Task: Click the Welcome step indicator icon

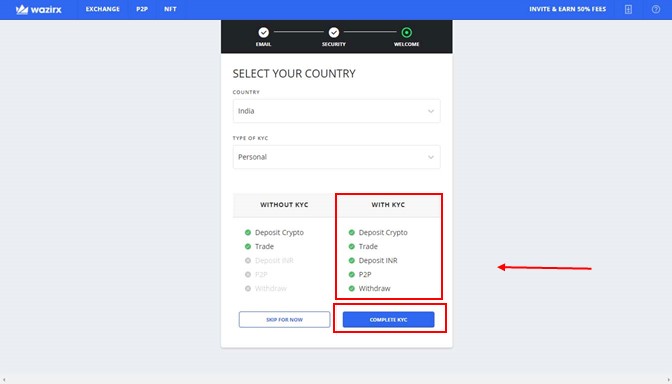Action: (x=406, y=33)
